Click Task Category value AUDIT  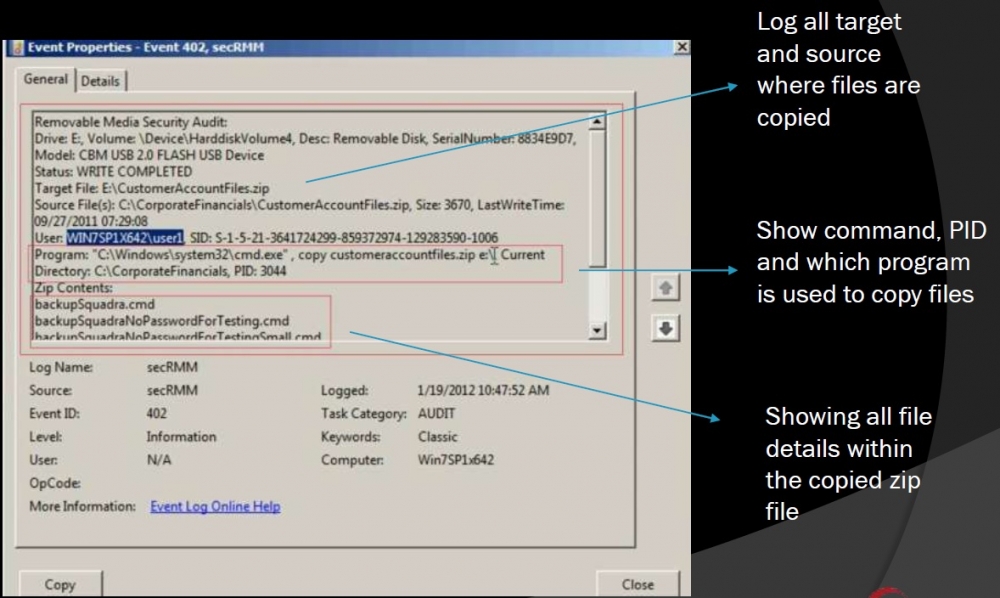point(436,414)
